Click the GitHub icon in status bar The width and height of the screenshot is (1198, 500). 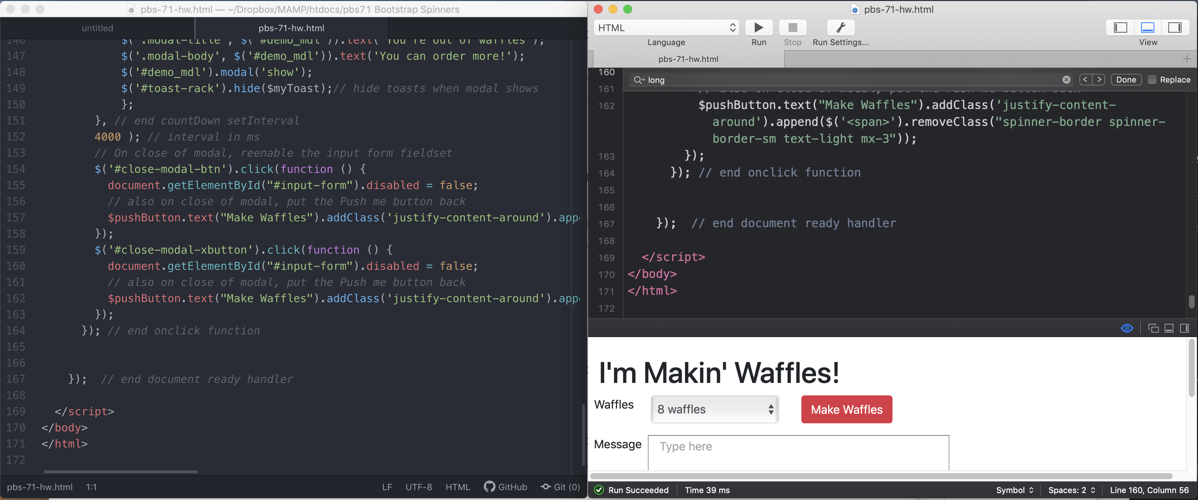[x=490, y=487]
